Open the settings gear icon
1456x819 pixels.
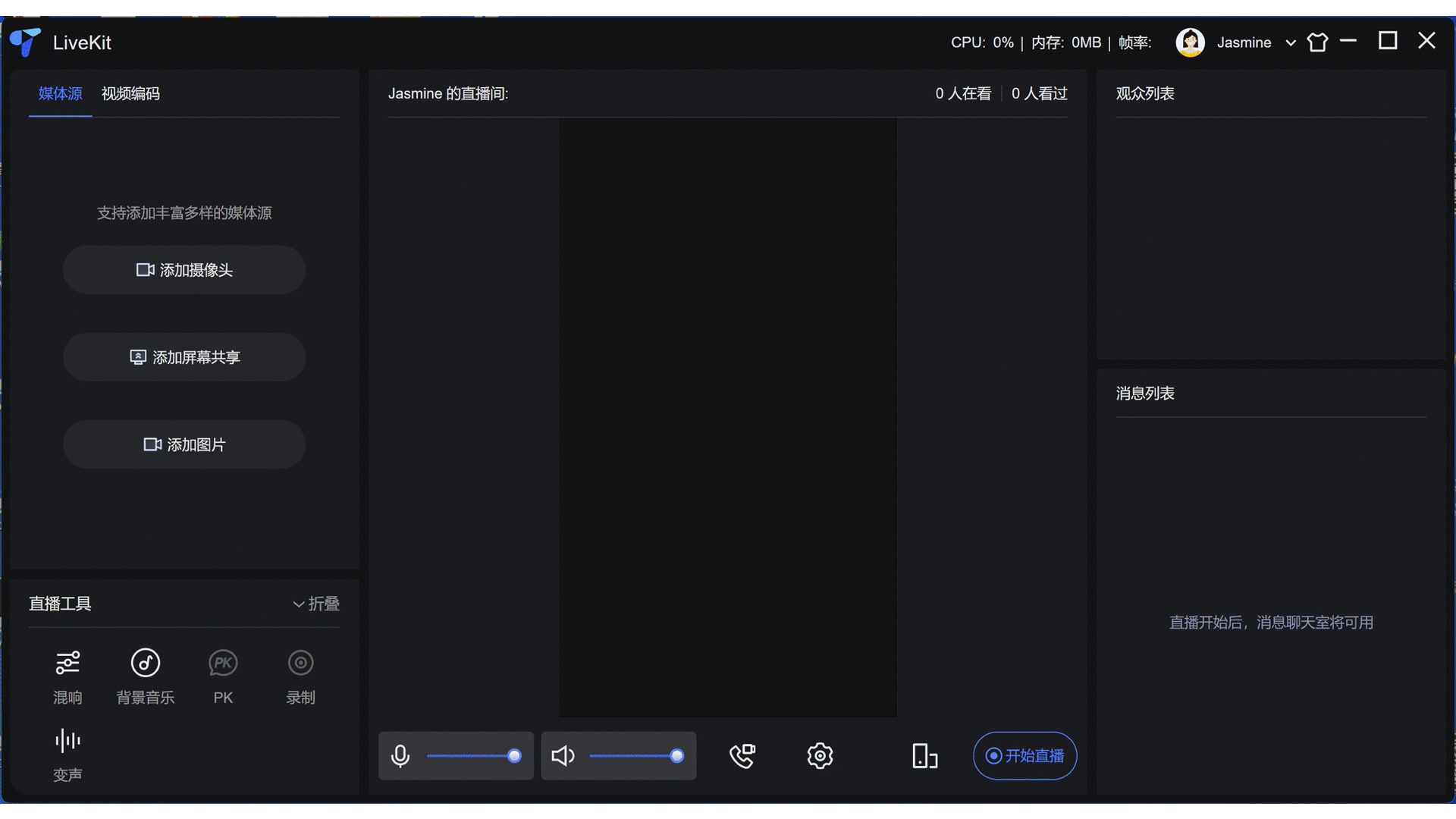pos(820,756)
